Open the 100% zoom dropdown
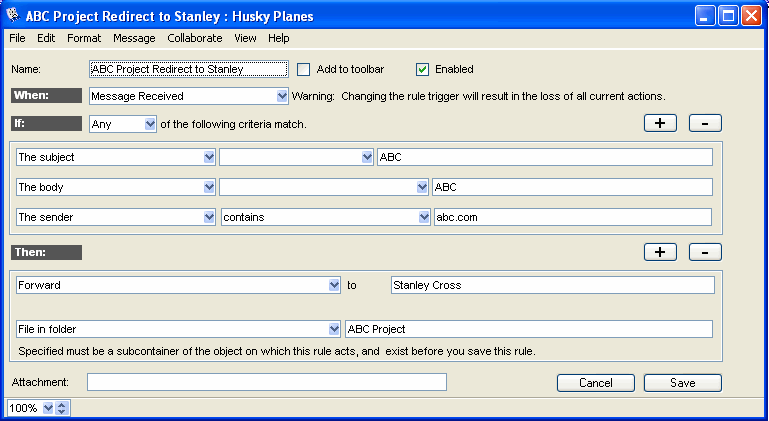This screenshot has height=421, width=769. click(x=48, y=408)
